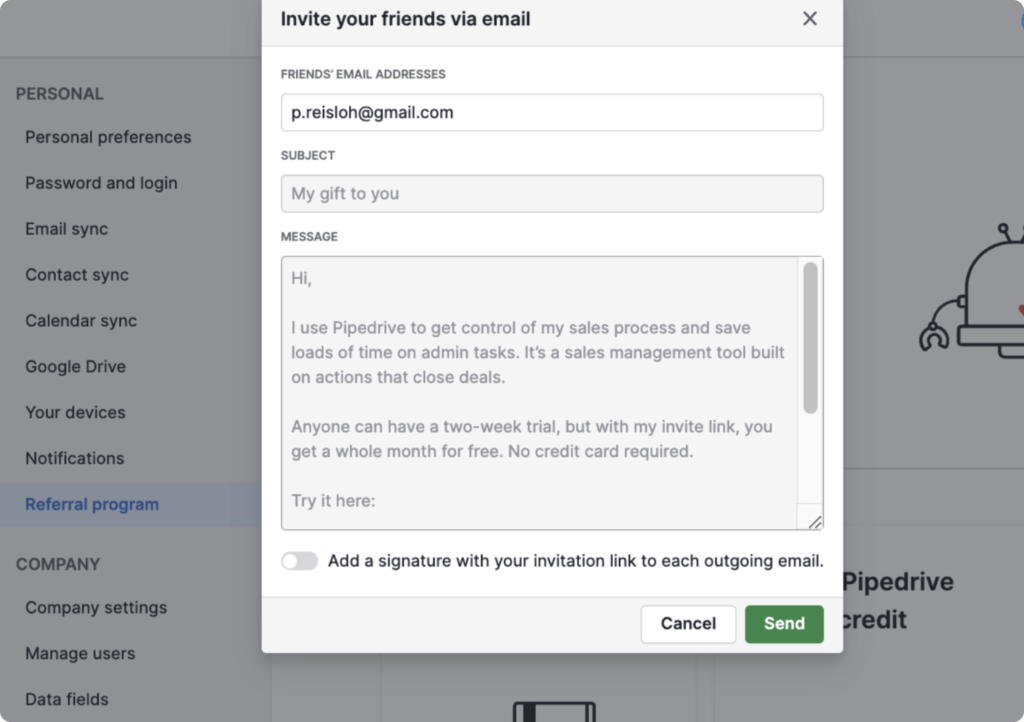This screenshot has height=722, width=1024.
Task: Open Contact sync settings
Action: tap(77, 275)
